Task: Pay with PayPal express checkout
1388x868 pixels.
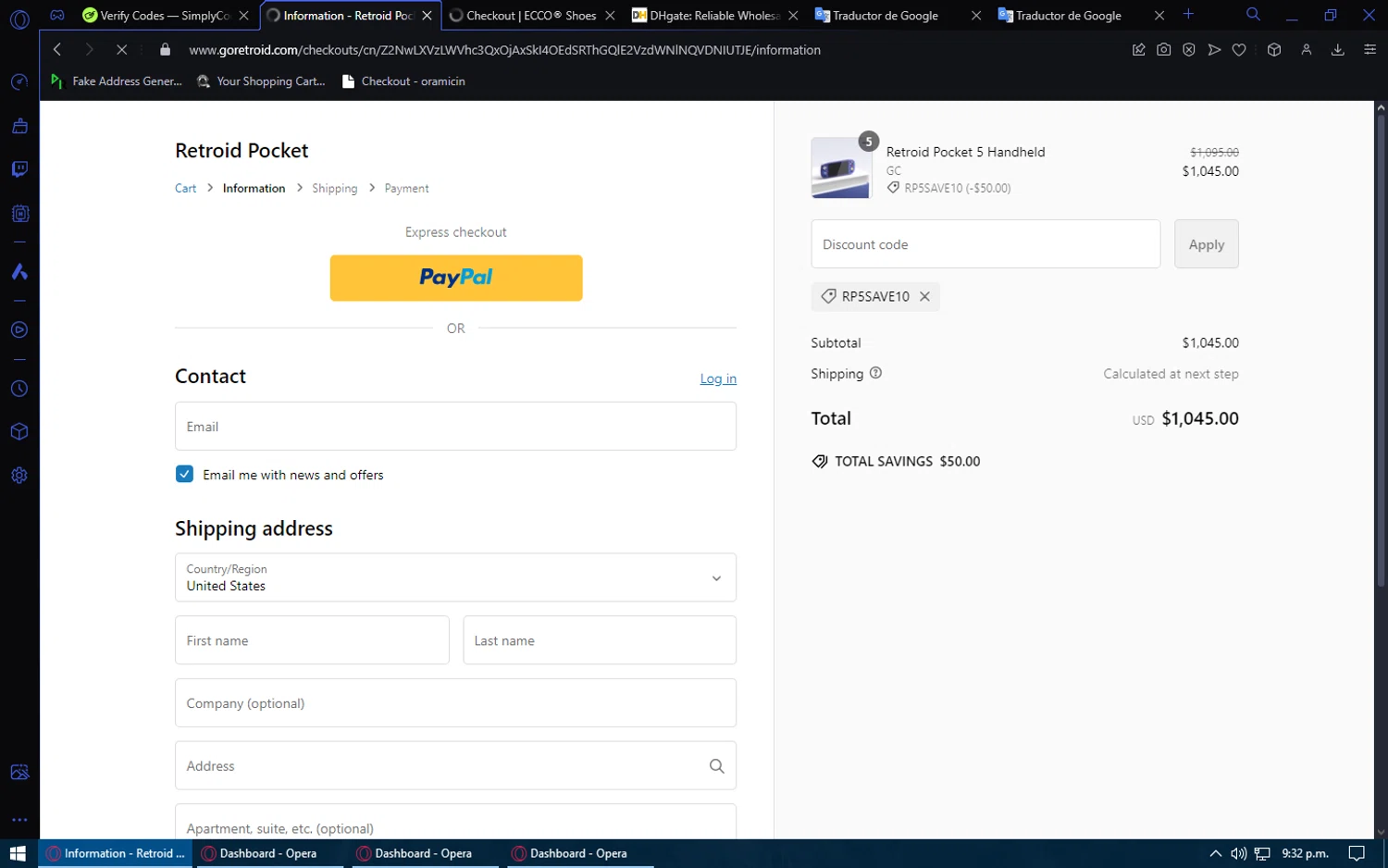Action: coord(456,278)
